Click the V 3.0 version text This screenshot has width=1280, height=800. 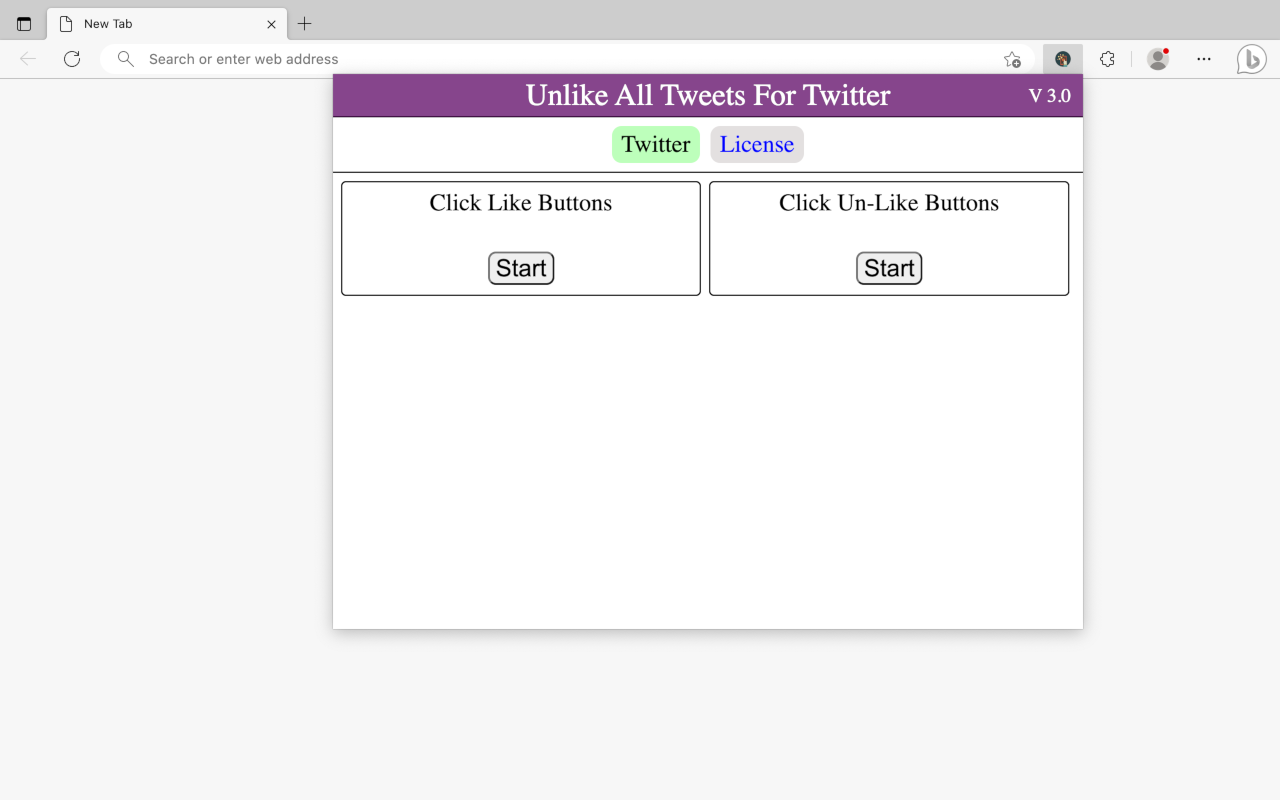coord(1050,96)
